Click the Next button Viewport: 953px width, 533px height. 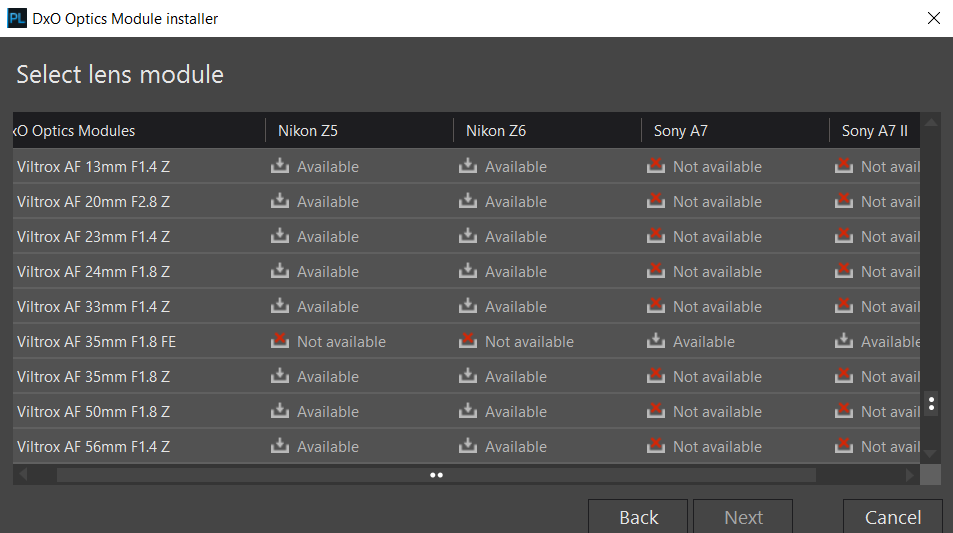[x=743, y=517]
